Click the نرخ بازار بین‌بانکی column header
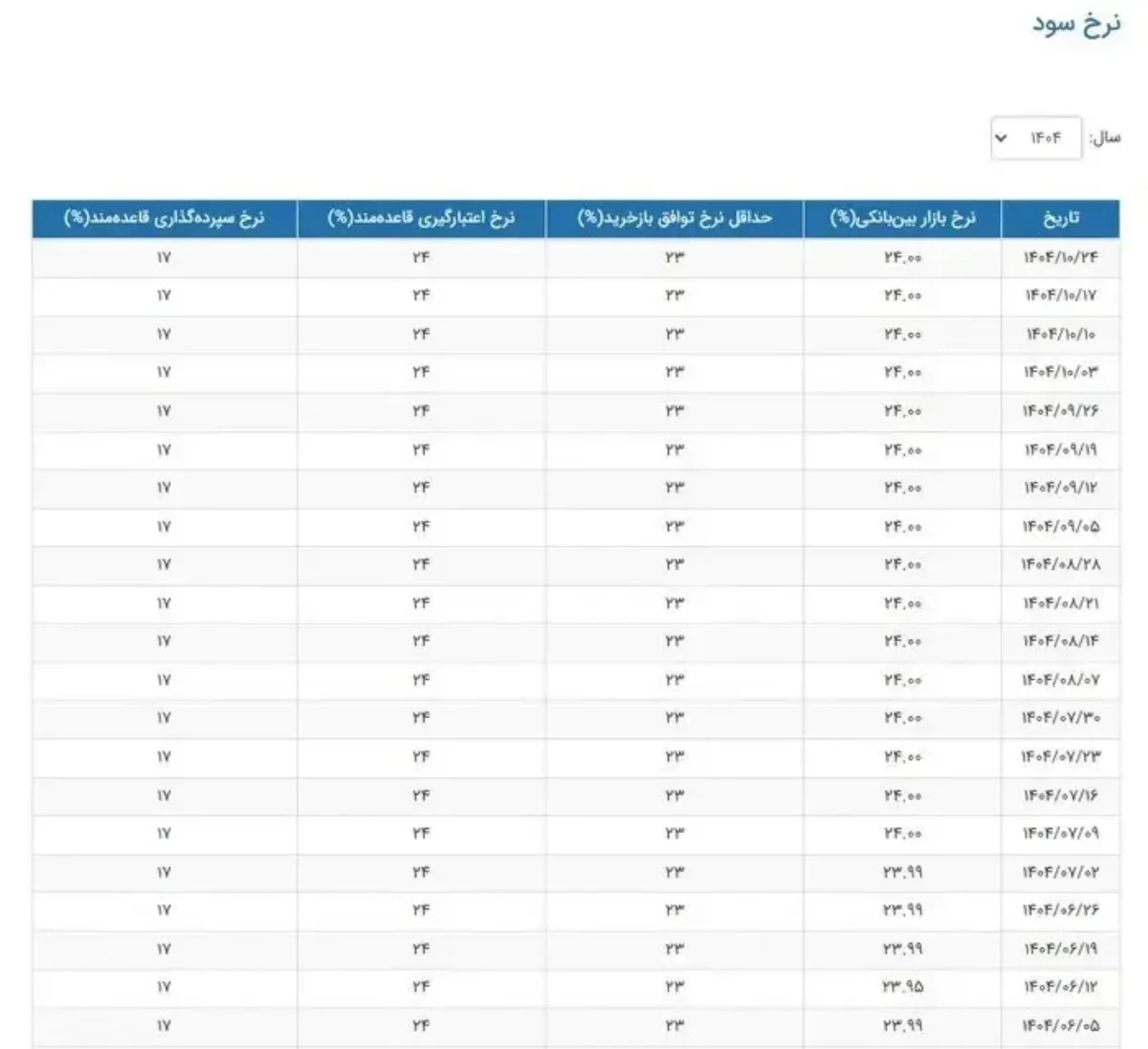This screenshot has width=1148, height=1049. click(902, 218)
